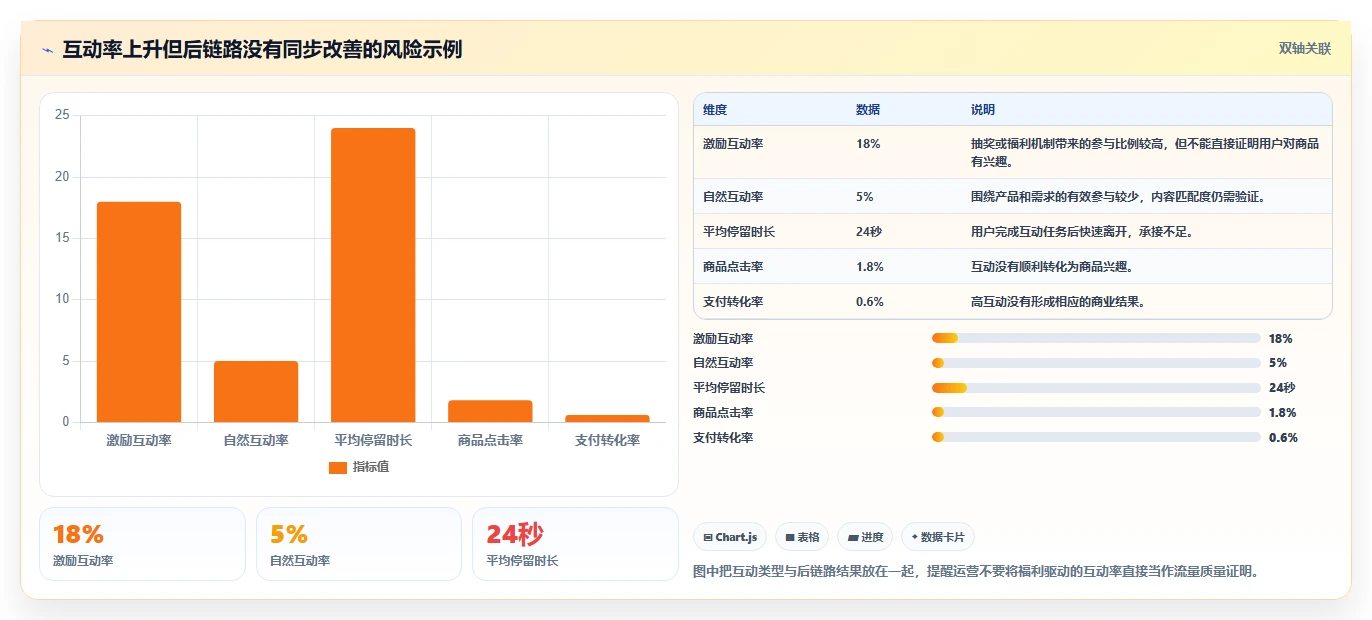
Task: Click the 用户完成互动任务后快速离开 description
Action: [1082, 232]
